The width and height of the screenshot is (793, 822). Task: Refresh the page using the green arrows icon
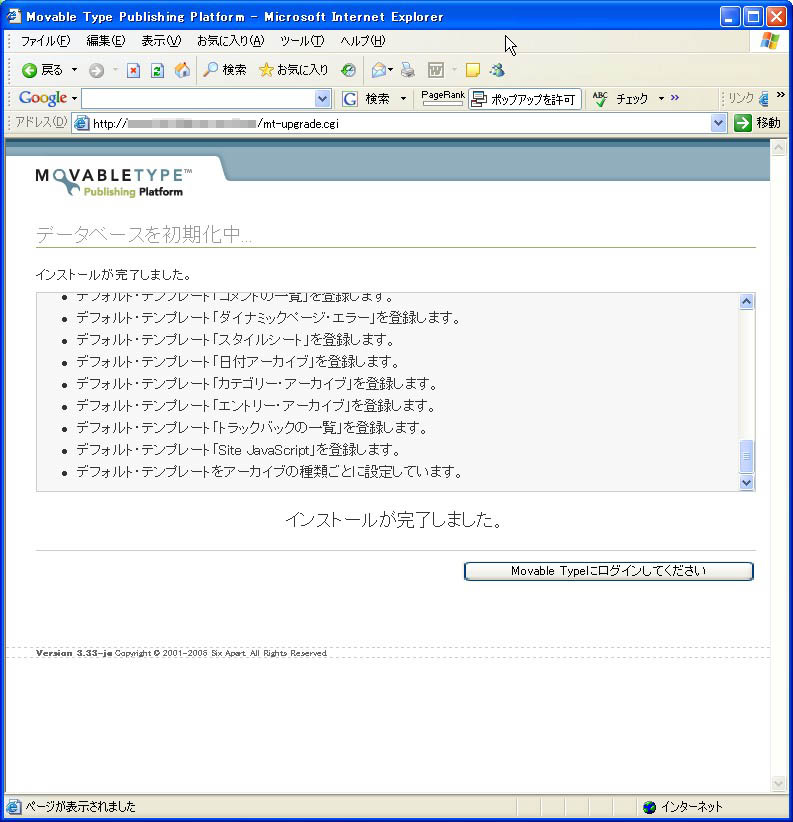tap(157, 70)
